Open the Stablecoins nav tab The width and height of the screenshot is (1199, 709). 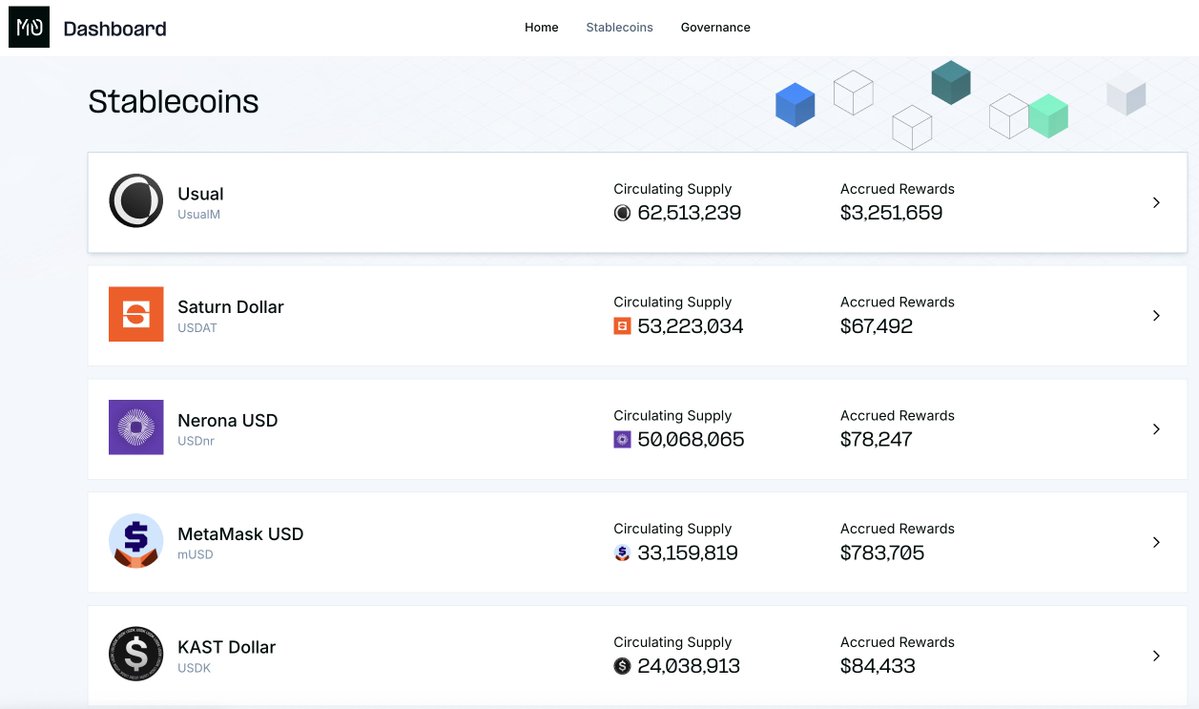(619, 28)
